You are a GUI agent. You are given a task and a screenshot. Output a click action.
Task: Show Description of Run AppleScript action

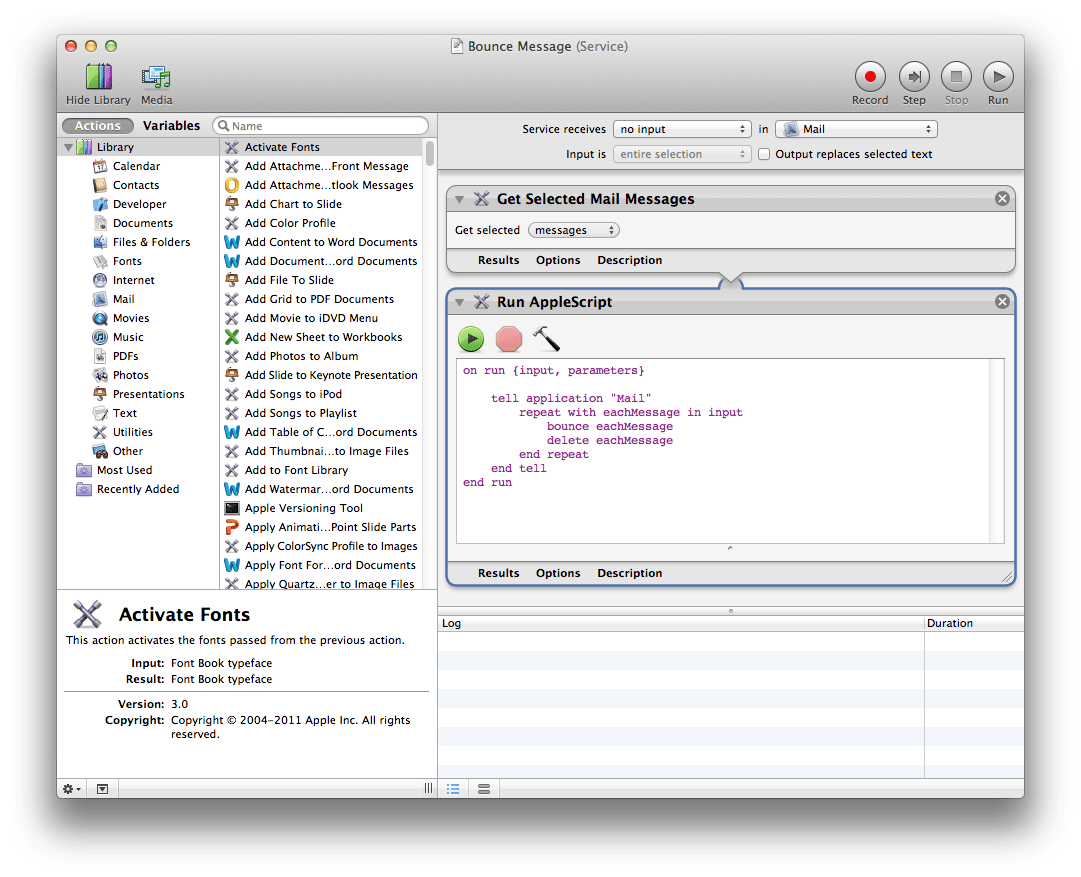coord(629,573)
